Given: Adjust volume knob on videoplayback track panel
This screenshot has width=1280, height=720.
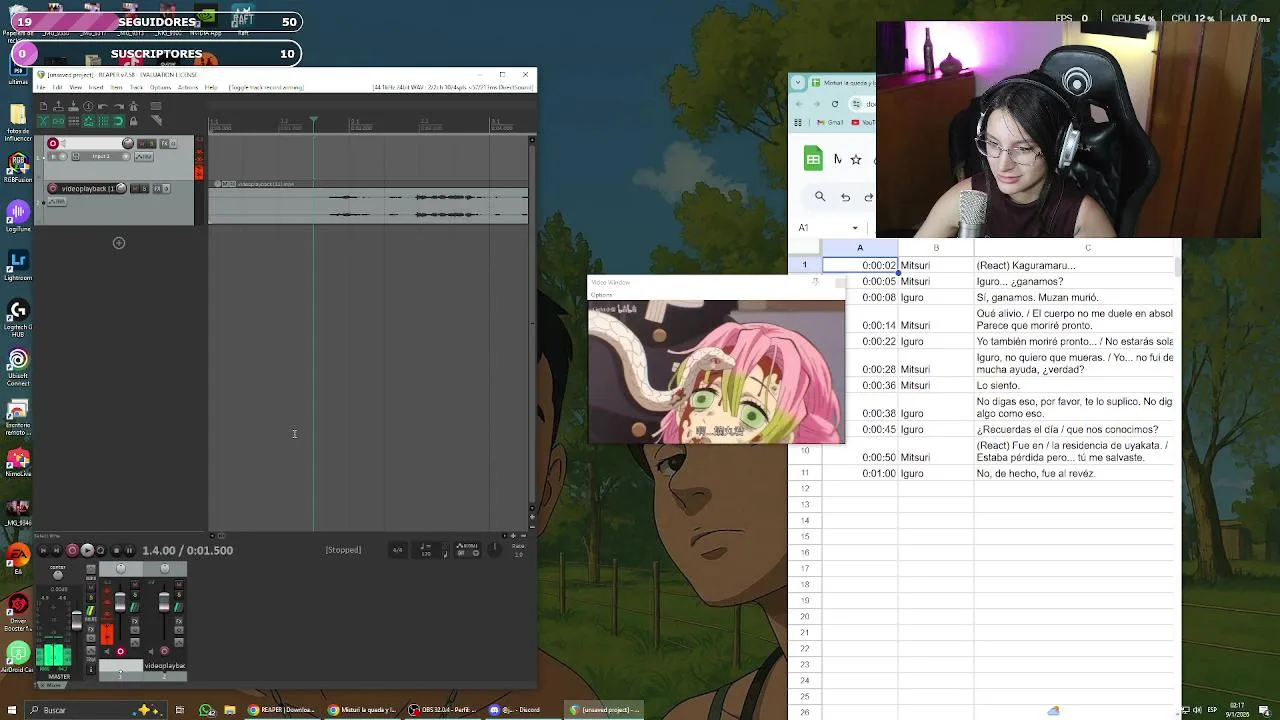Looking at the screenshot, I should [121, 188].
